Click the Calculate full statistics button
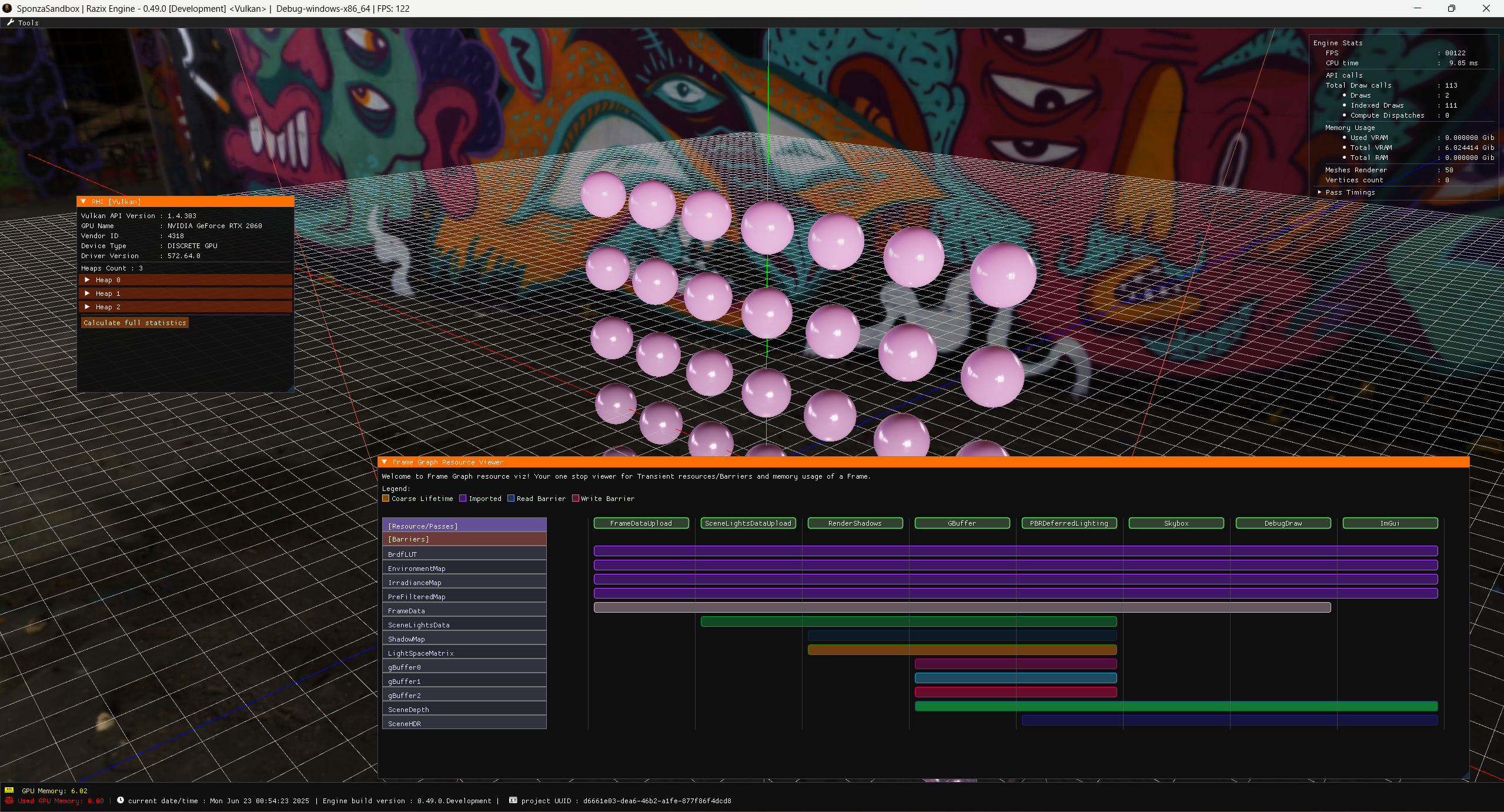The width and height of the screenshot is (1504, 812). tap(135, 323)
